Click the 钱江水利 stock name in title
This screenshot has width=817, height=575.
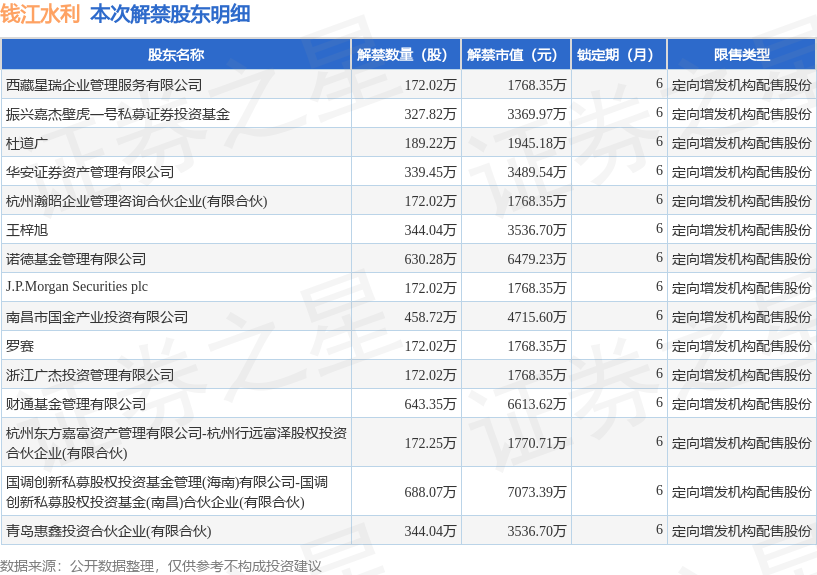[40, 14]
